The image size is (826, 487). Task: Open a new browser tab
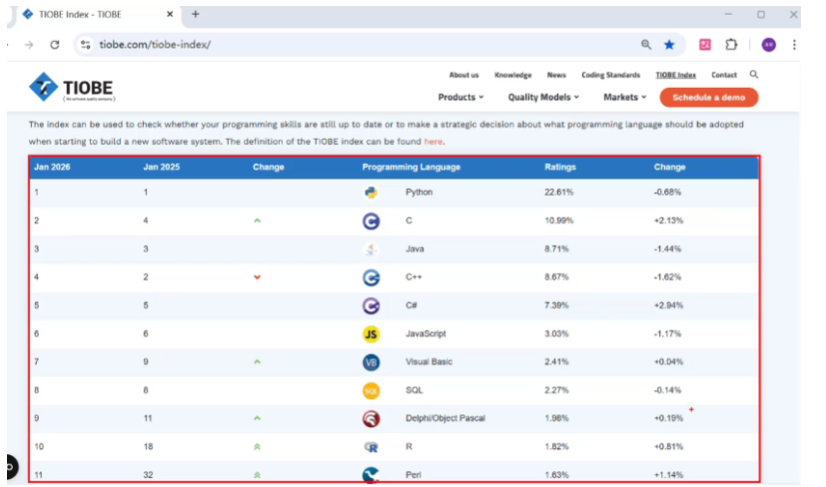point(195,14)
